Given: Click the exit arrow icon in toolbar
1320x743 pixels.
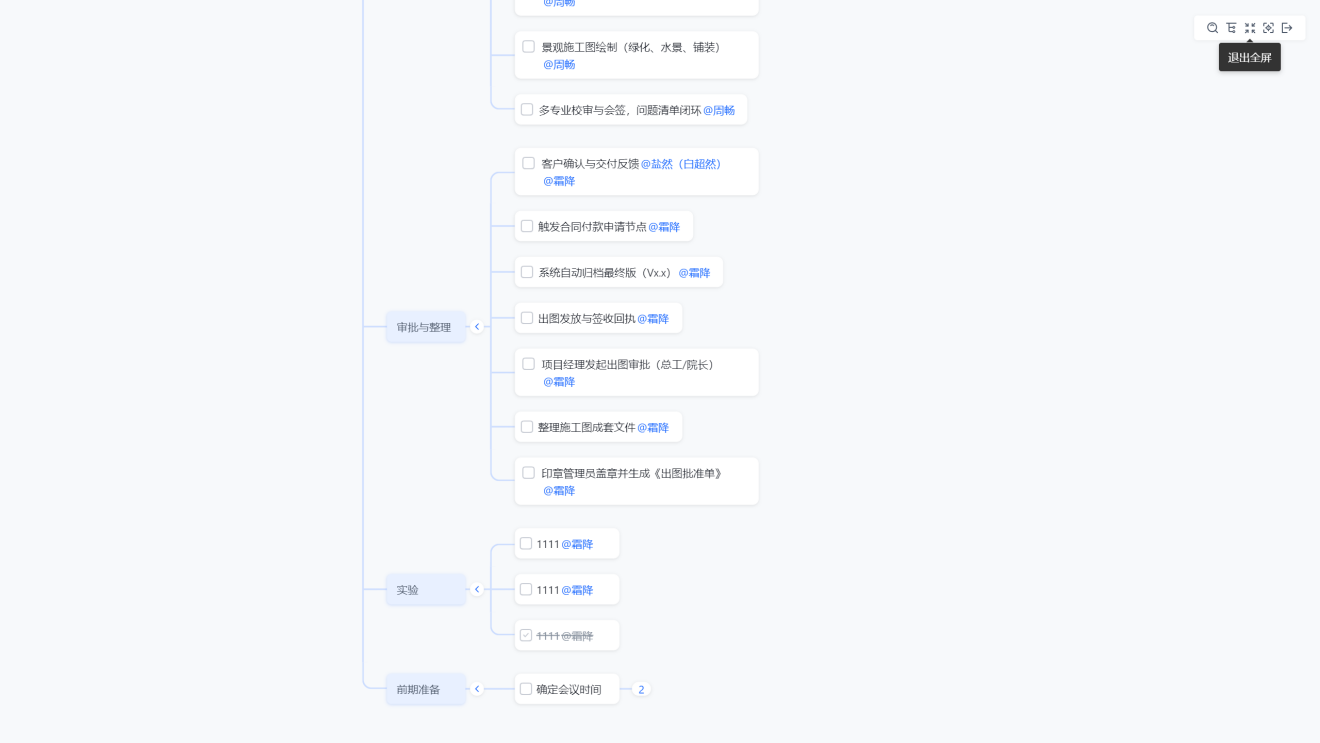Looking at the screenshot, I should [1287, 28].
